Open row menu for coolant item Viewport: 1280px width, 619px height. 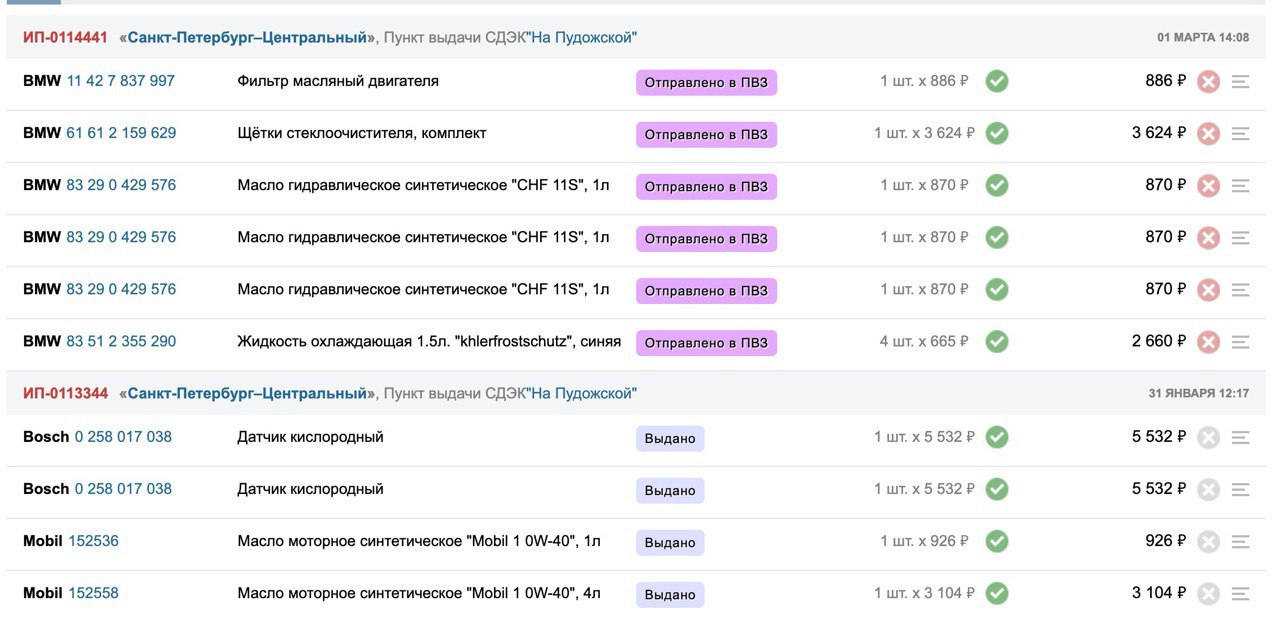coord(1241,342)
